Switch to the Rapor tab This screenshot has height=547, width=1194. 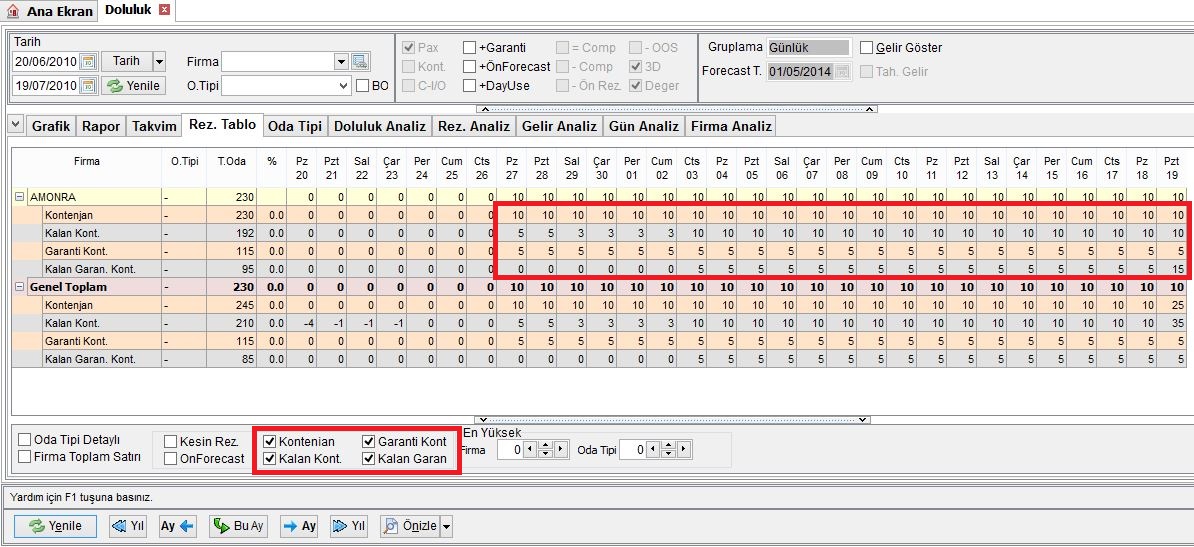coord(101,126)
